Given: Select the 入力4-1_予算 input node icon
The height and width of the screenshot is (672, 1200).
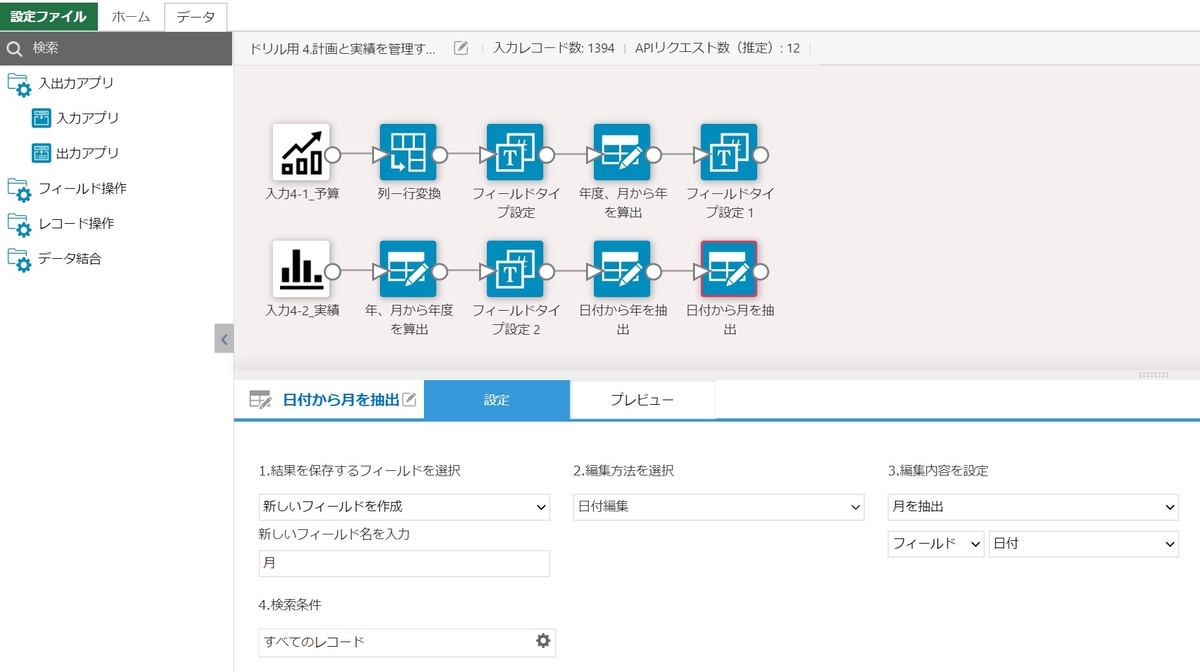Looking at the screenshot, I should click(x=301, y=153).
